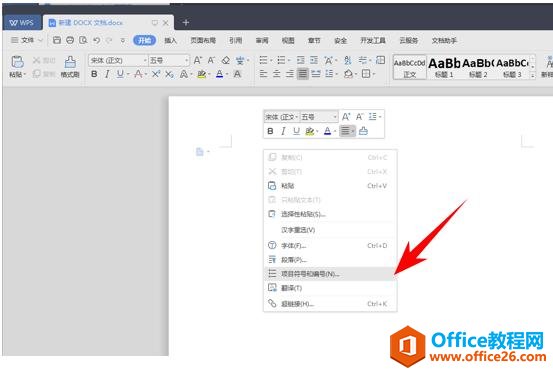This screenshot has width=553, height=374.
Task: Expand the line spacing dropdown in ribbon
Action: coord(337,74)
